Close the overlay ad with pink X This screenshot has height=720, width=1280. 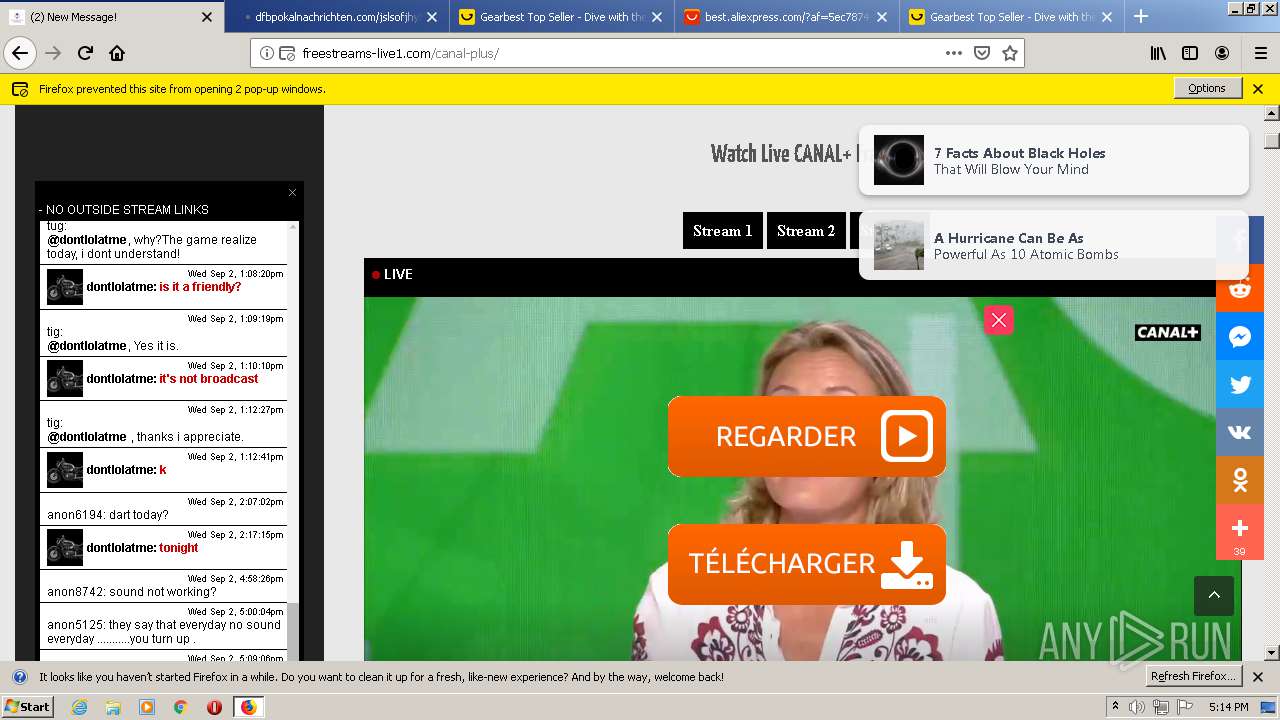pos(999,320)
